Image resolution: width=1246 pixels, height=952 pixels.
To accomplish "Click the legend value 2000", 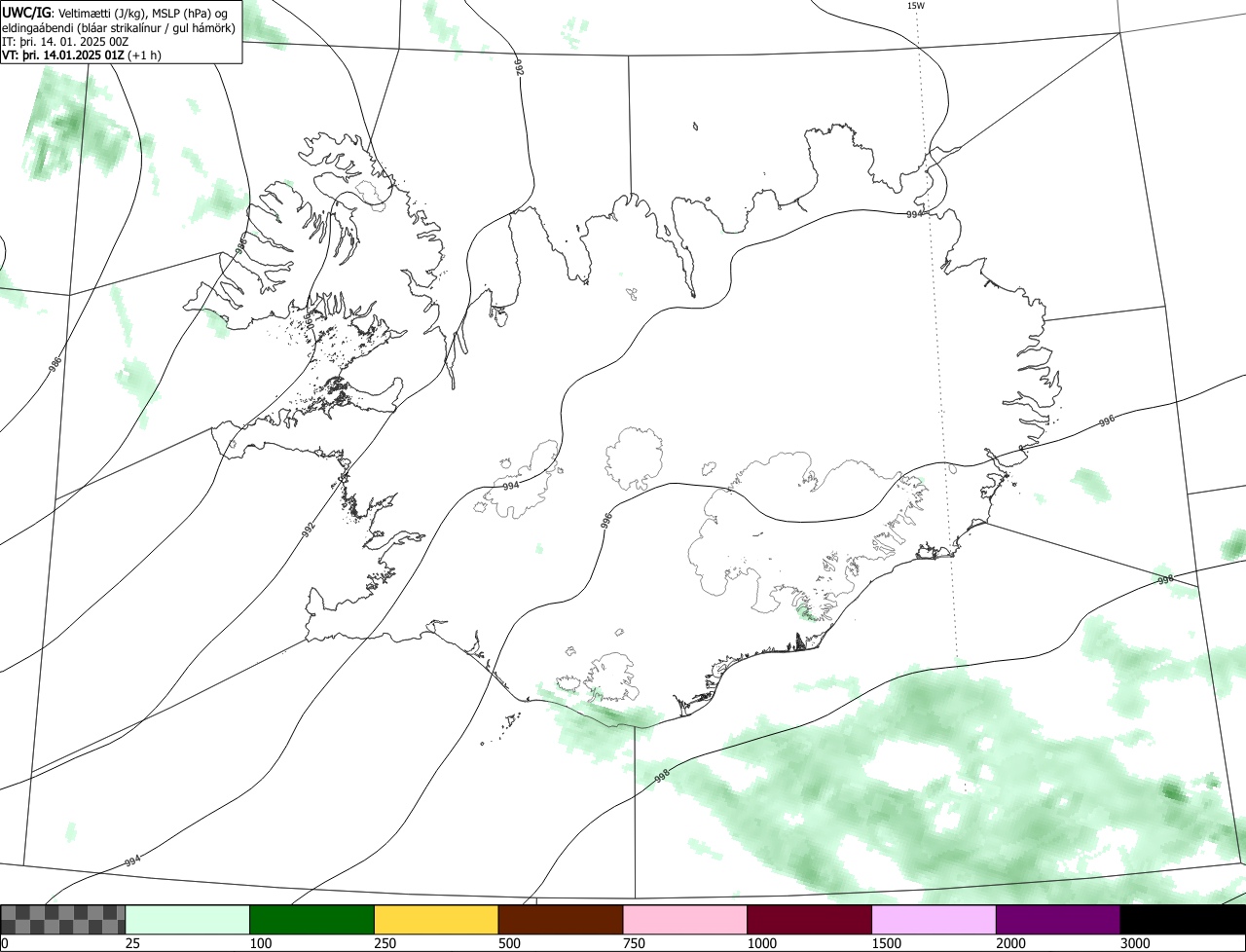I will 1010,943.
